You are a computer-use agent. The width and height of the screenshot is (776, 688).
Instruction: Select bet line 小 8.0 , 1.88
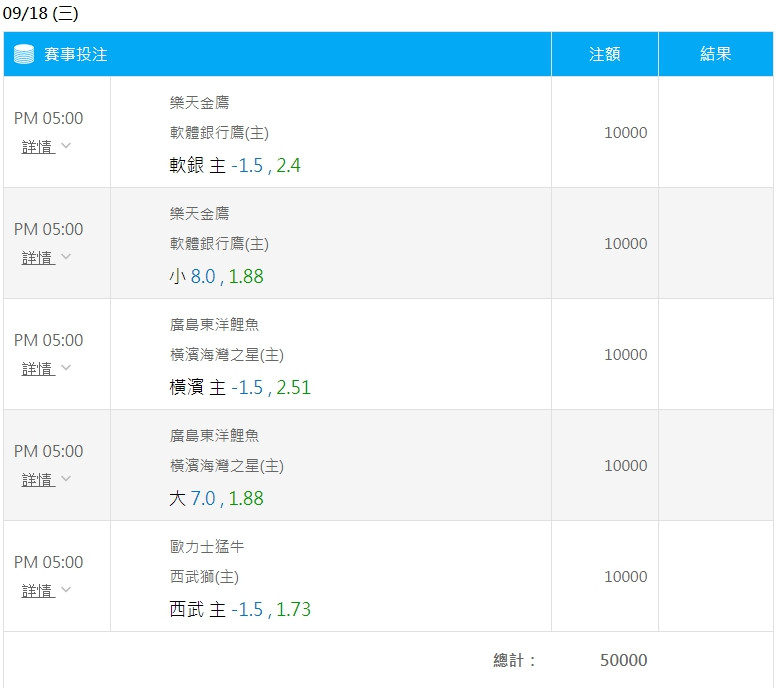point(216,276)
